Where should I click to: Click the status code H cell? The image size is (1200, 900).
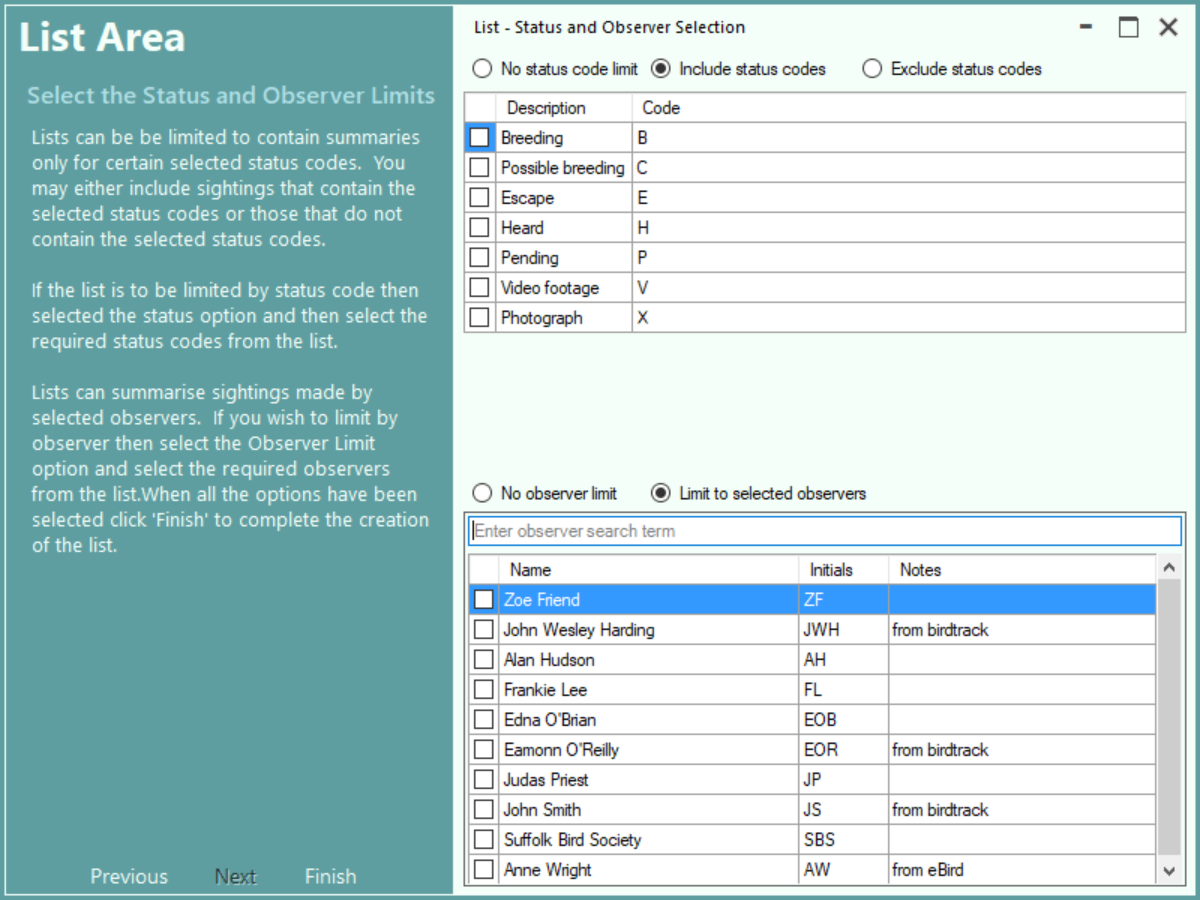click(x=908, y=228)
